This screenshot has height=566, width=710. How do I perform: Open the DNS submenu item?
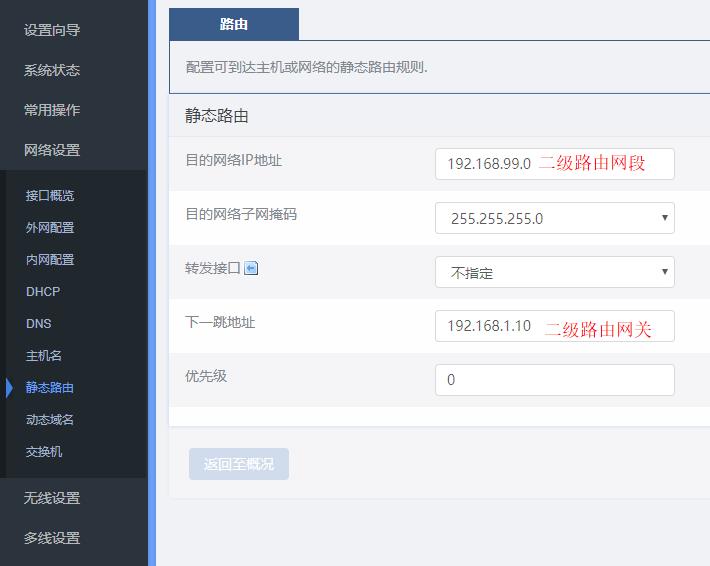(38, 324)
